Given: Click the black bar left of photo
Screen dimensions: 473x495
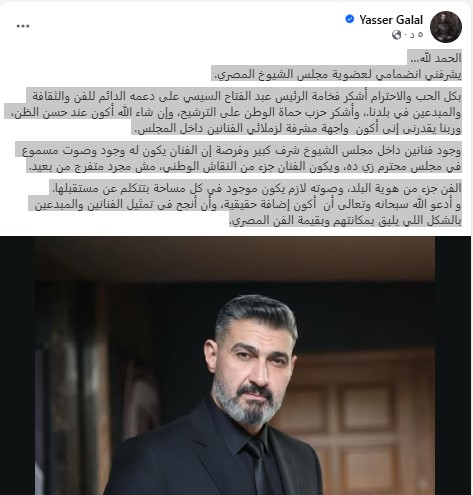Looking at the screenshot, I should [x=18, y=366].
